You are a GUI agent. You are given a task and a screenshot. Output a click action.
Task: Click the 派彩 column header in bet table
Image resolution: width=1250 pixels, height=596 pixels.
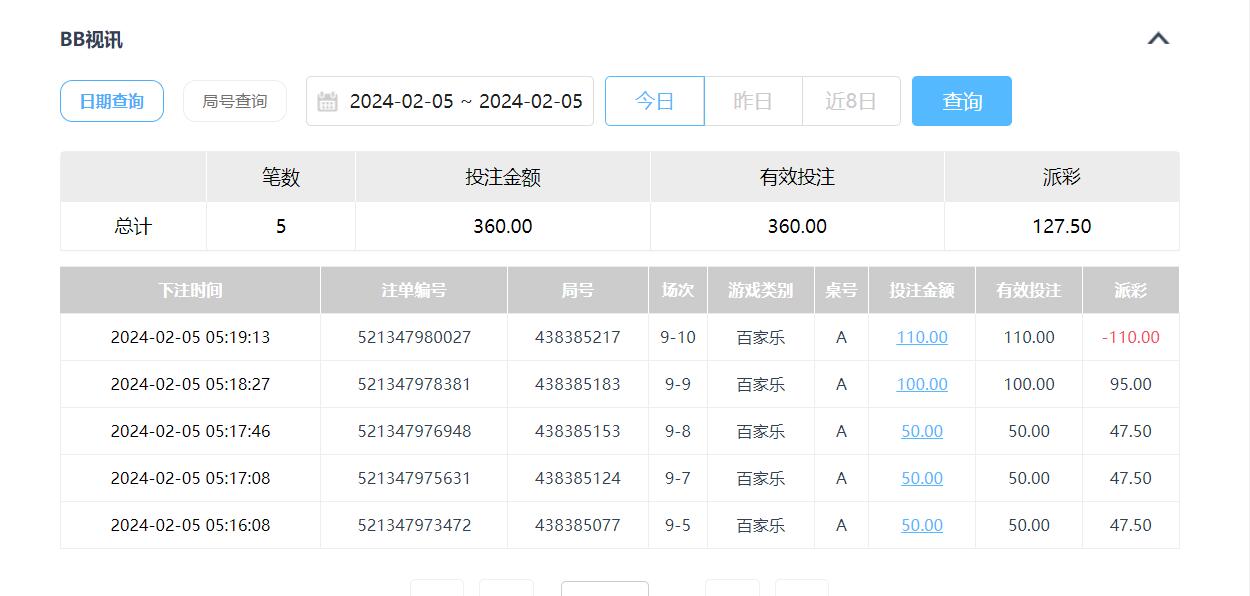[x=1130, y=290]
